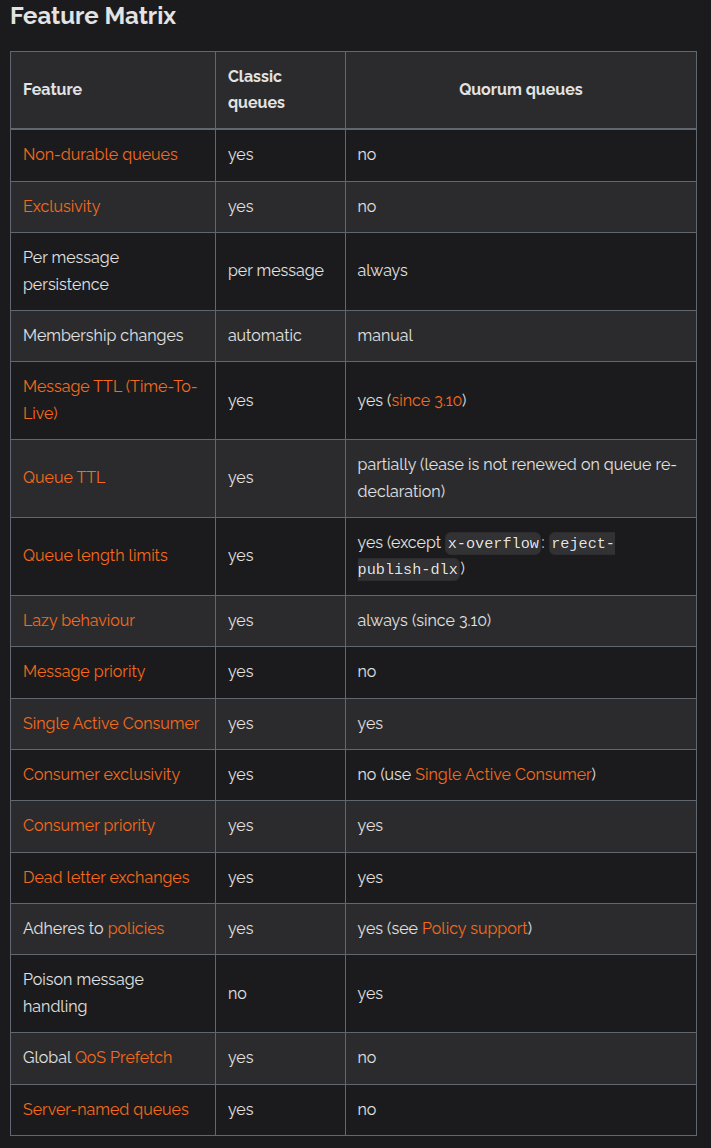Click the policies link
Screen dimensions: 711x1148
tap(136, 928)
